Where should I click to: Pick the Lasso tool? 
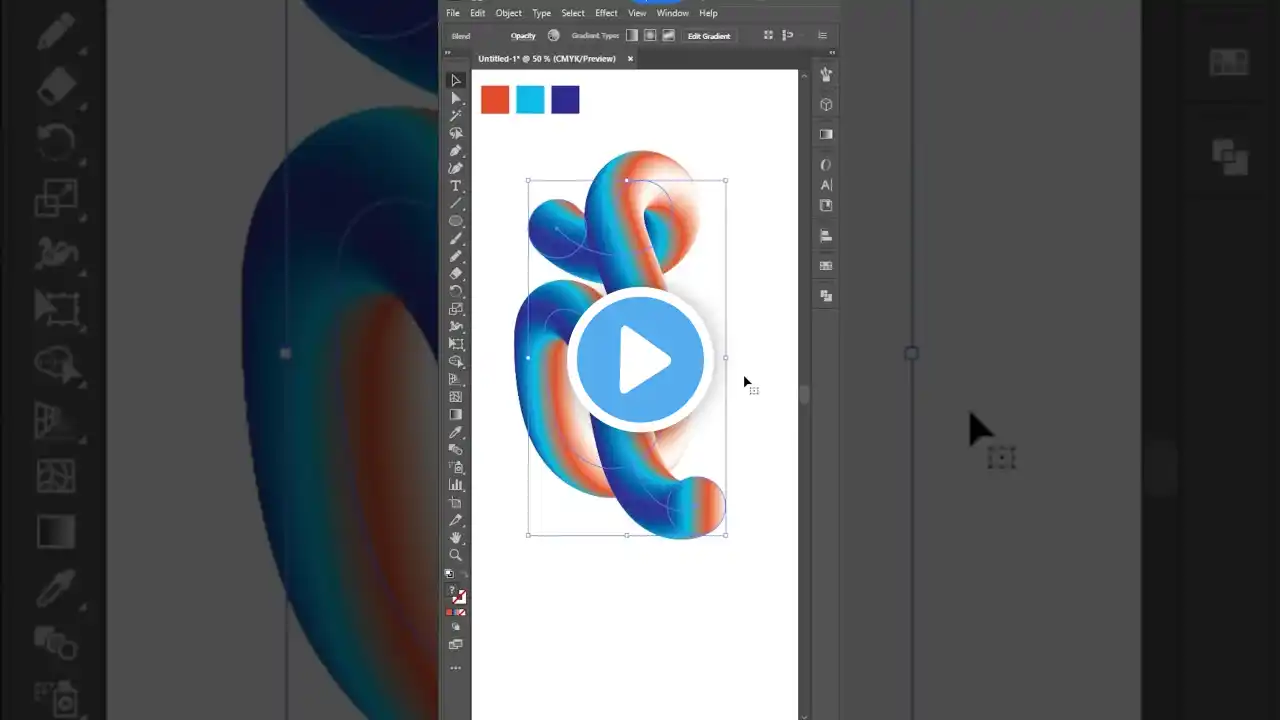[x=456, y=133]
